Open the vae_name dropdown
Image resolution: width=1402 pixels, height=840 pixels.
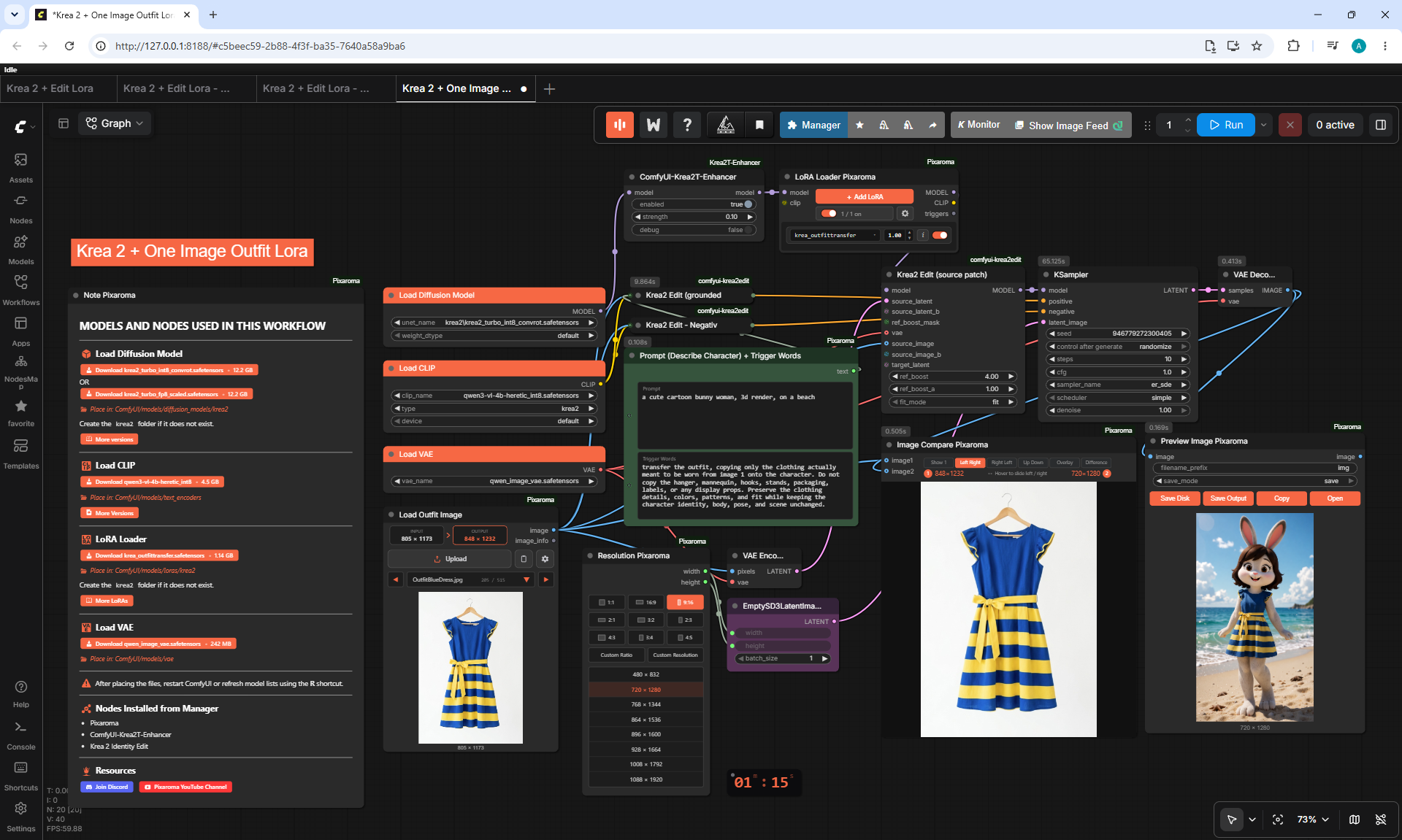494,481
